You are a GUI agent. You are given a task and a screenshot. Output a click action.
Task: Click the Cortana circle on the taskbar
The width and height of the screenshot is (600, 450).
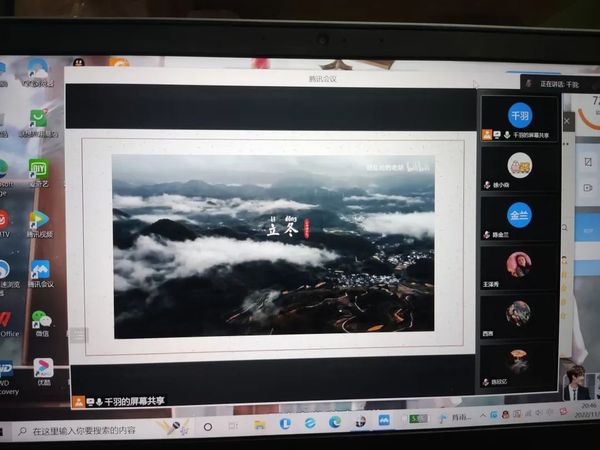coord(208,426)
